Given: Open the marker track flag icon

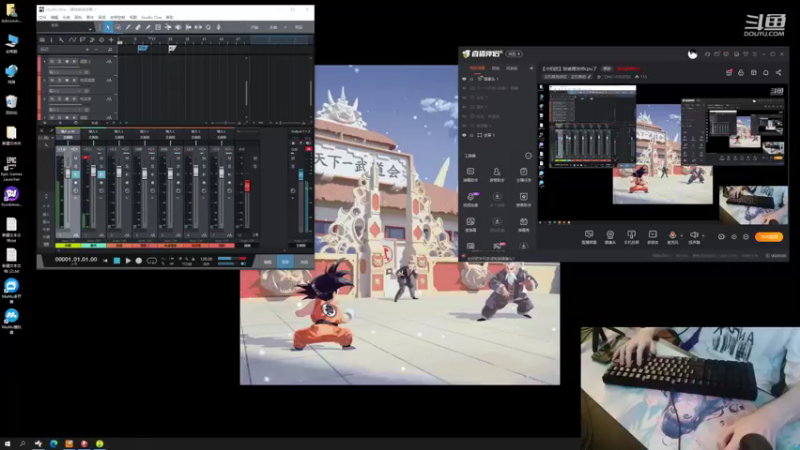Looking at the screenshot, I should coord(82,40).
